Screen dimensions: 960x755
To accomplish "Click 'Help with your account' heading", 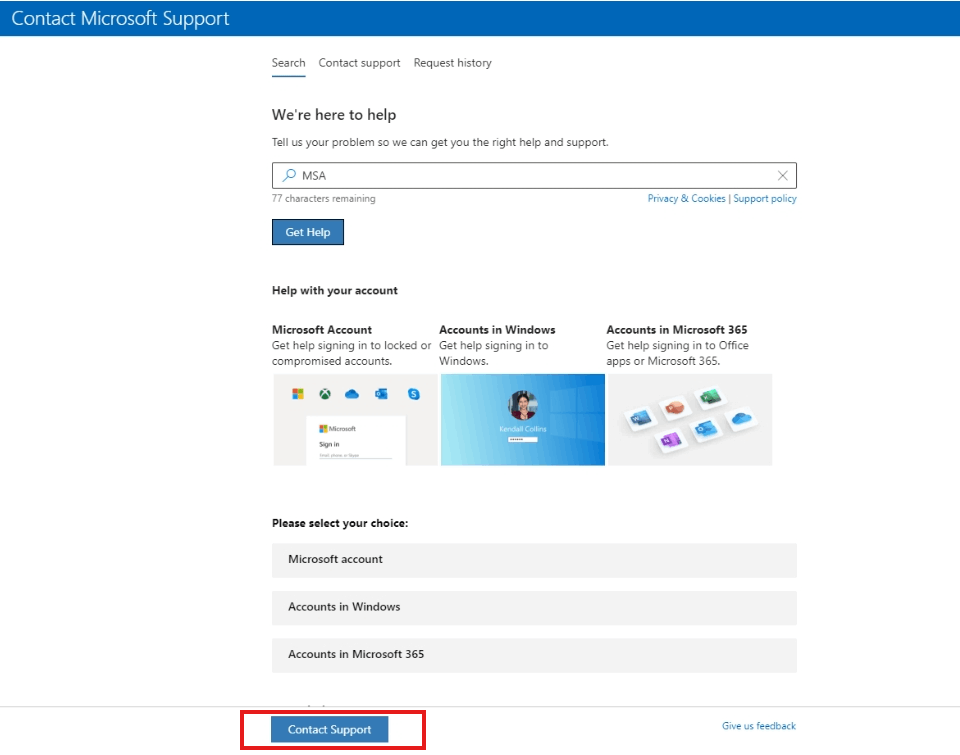I will click(335, 290).
